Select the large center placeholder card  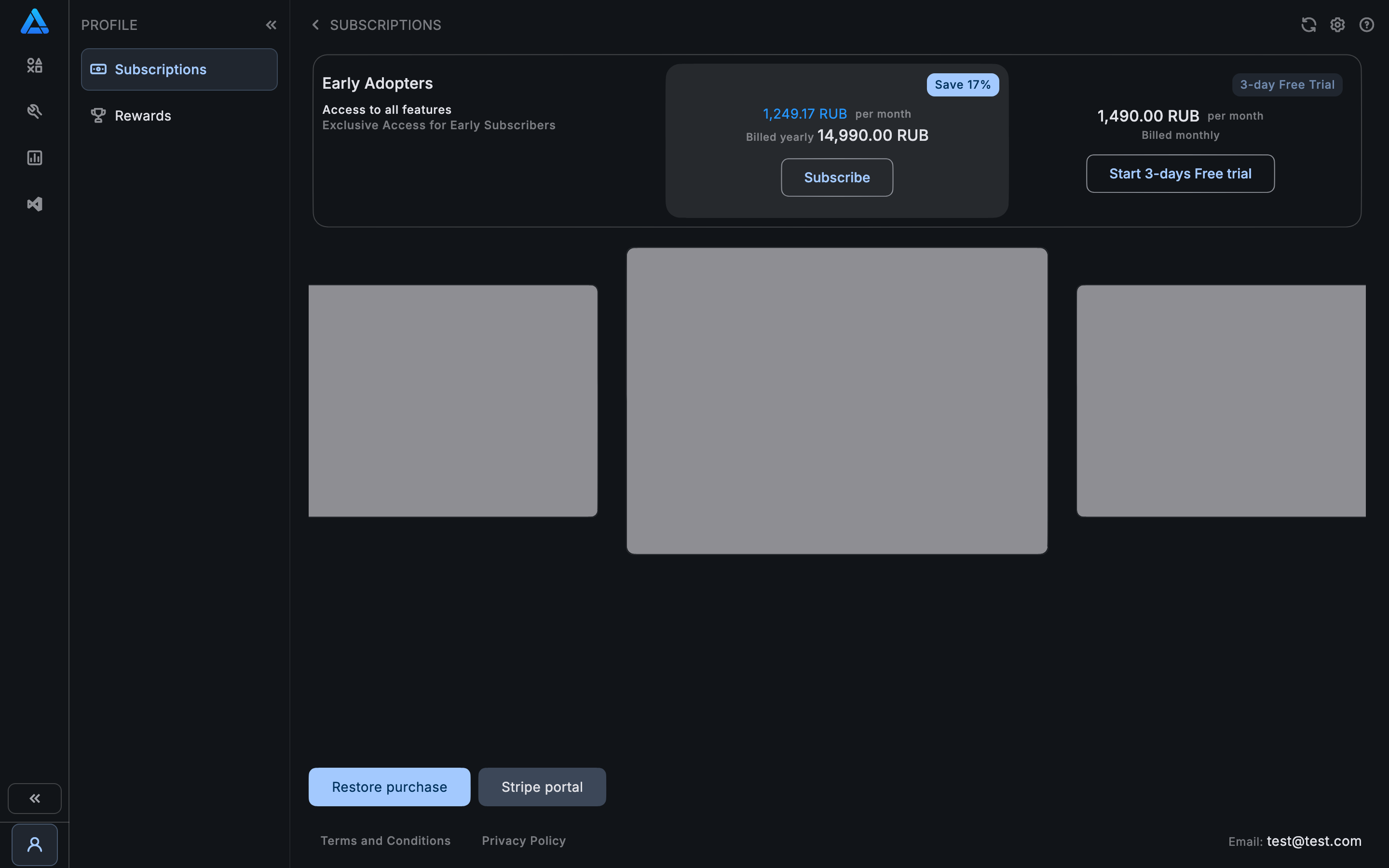point(836,401)
